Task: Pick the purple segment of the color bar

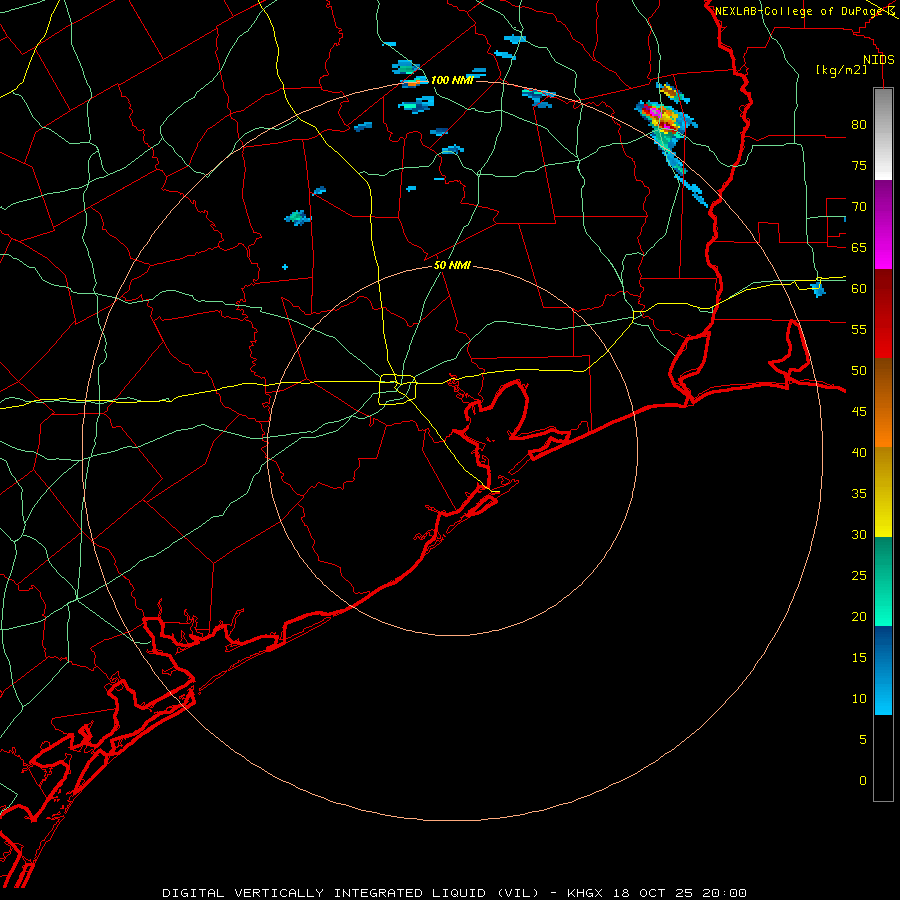Action: (883, 202)
